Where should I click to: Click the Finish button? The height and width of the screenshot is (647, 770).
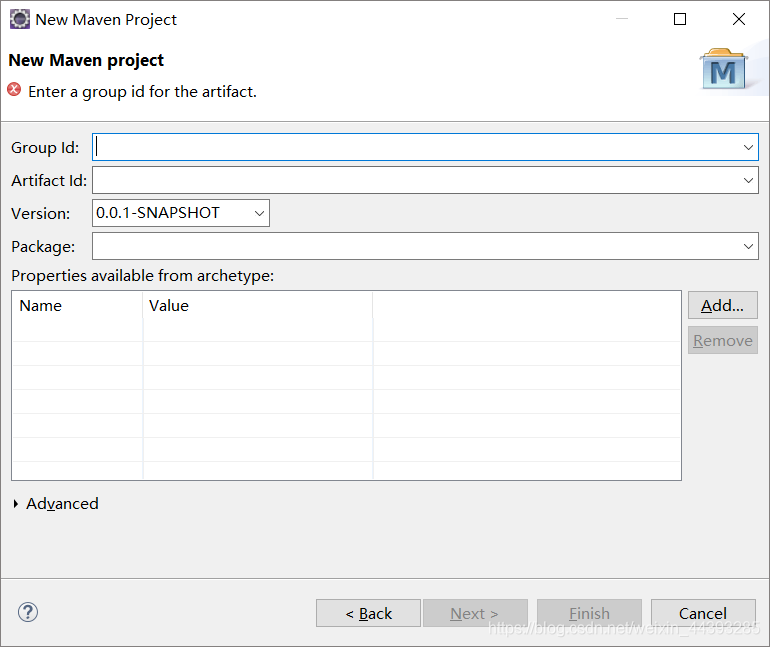[589, 613]
